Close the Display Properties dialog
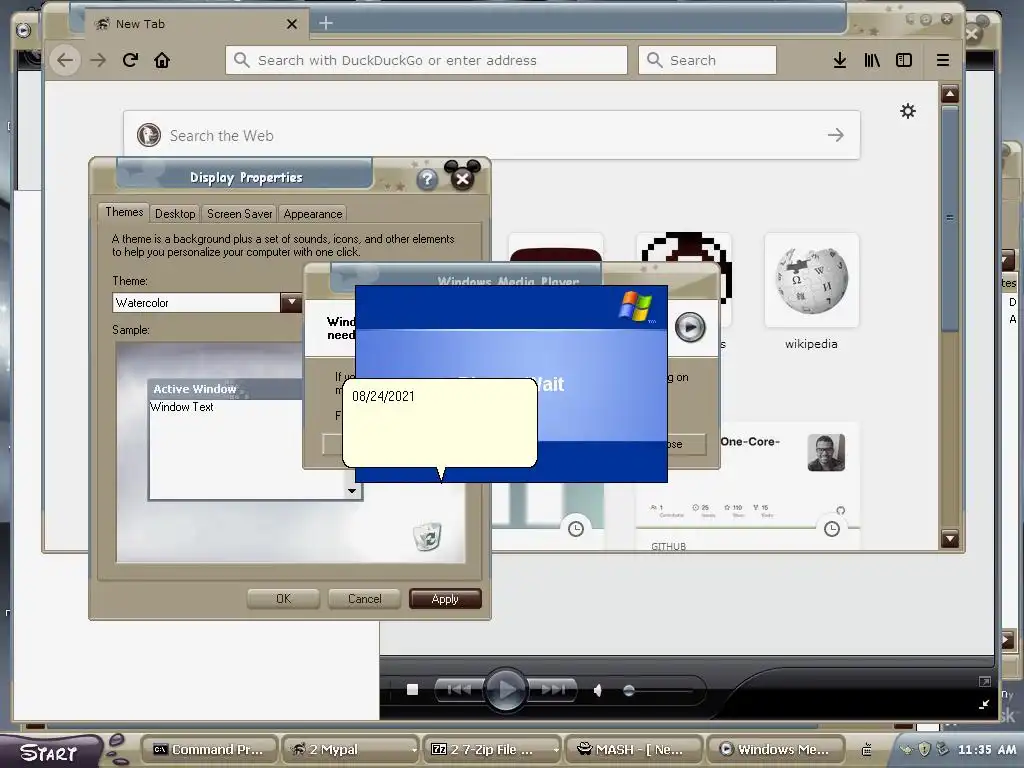Viewport: 1024px width, 768px height. point(462,178)
